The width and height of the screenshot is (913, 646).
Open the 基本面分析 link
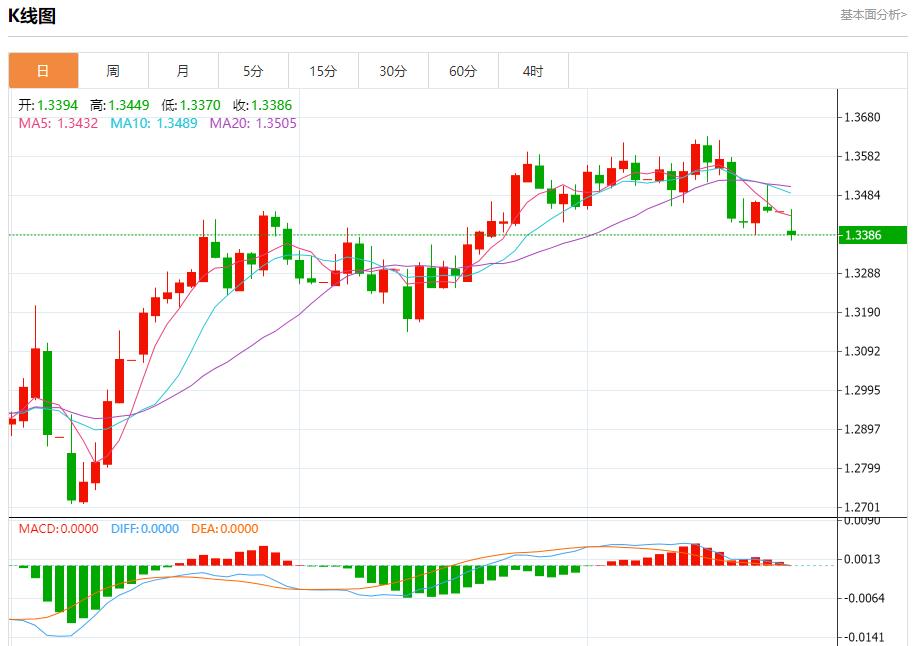(873, 15)
